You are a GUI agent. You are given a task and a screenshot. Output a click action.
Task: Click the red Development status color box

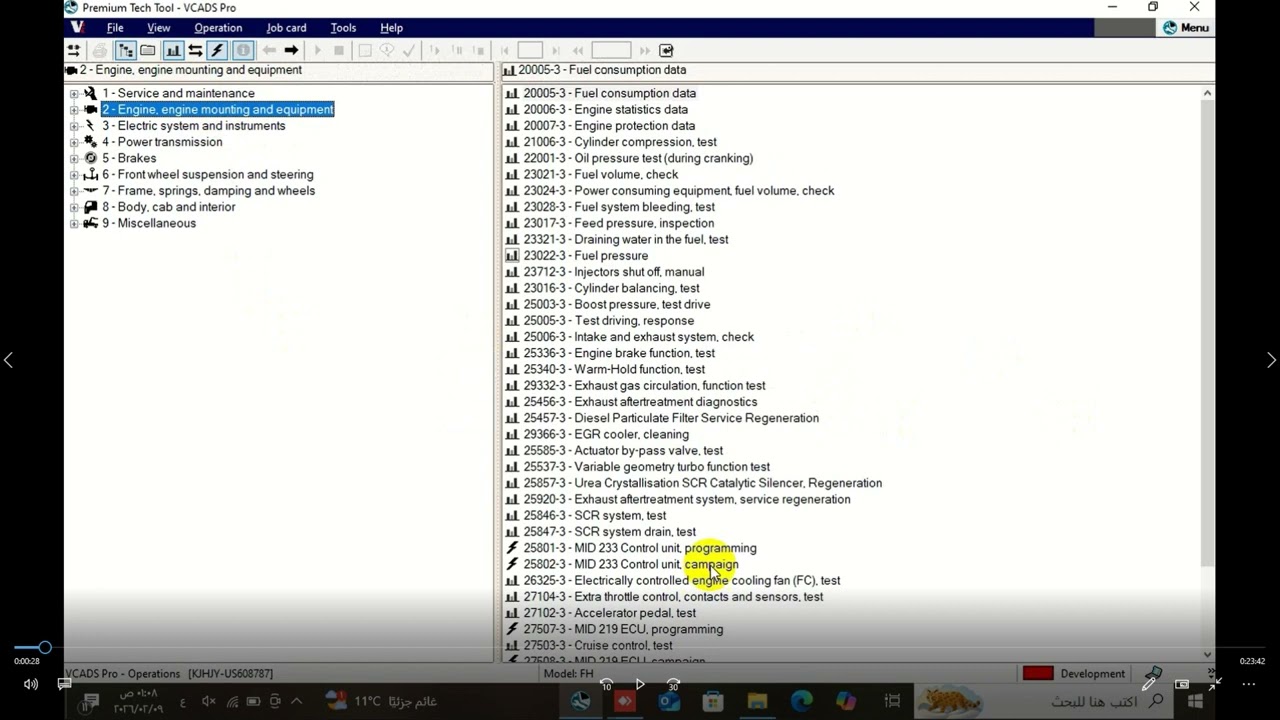1038,674
